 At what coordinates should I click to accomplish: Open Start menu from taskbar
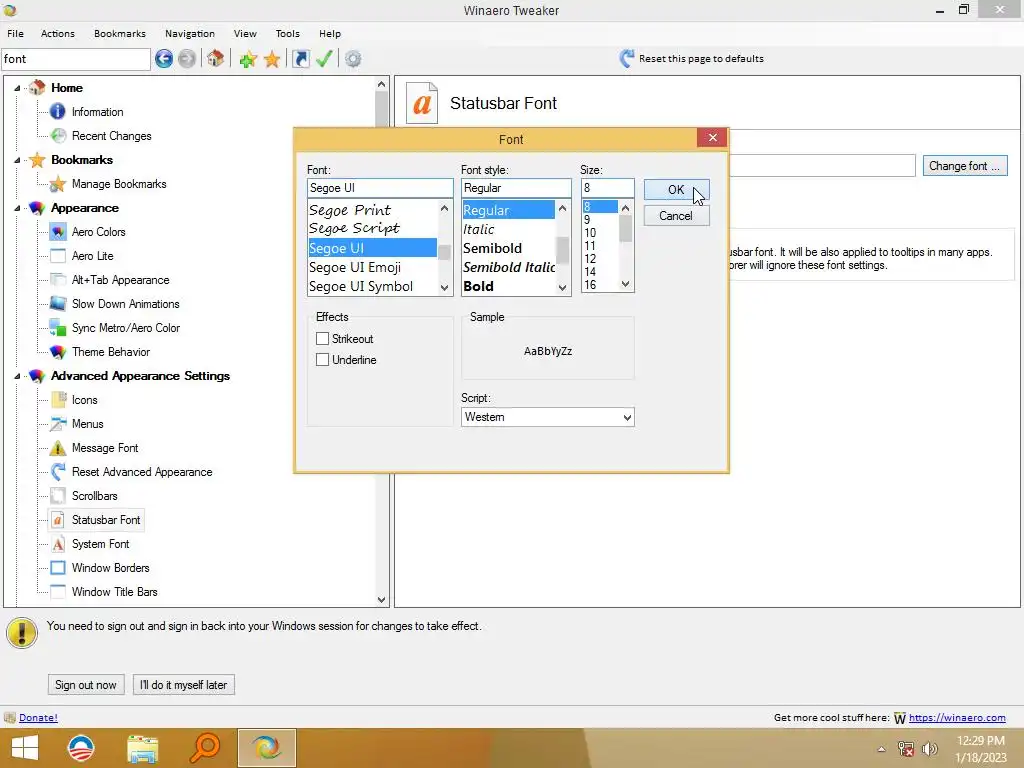point(25,748)
